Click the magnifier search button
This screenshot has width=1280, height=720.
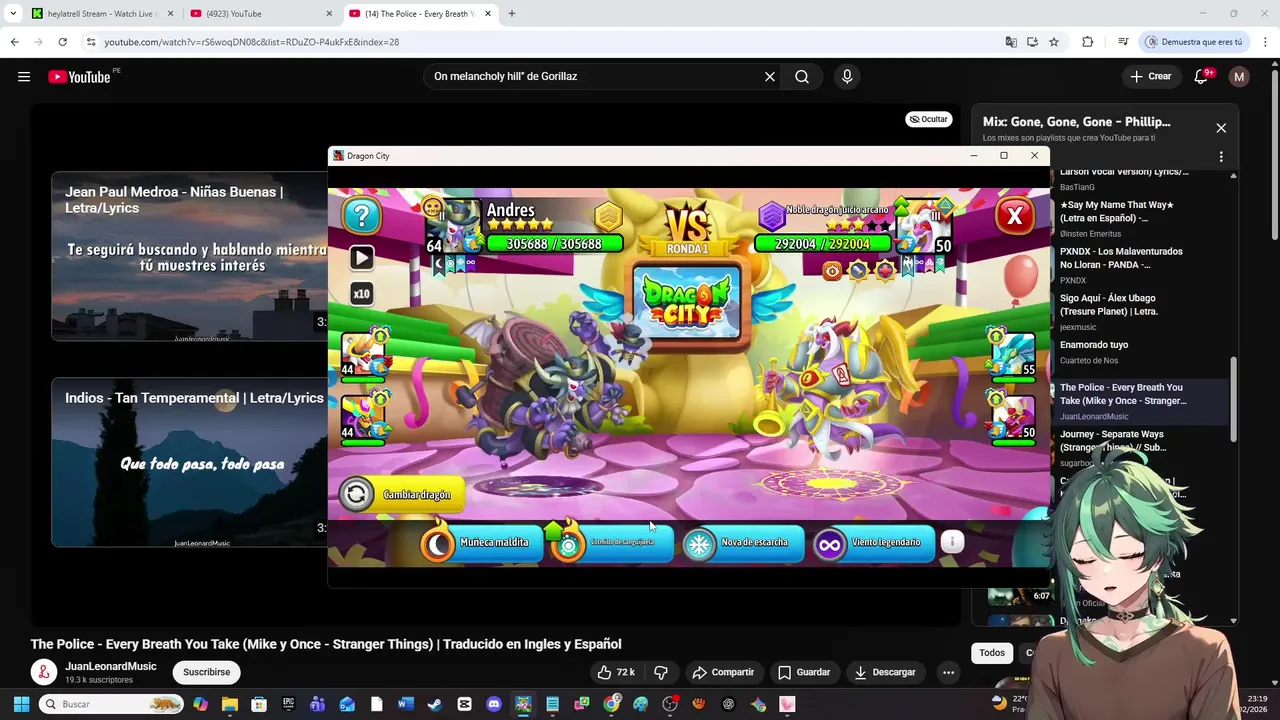pyautogui.click(x=802, y=76)
